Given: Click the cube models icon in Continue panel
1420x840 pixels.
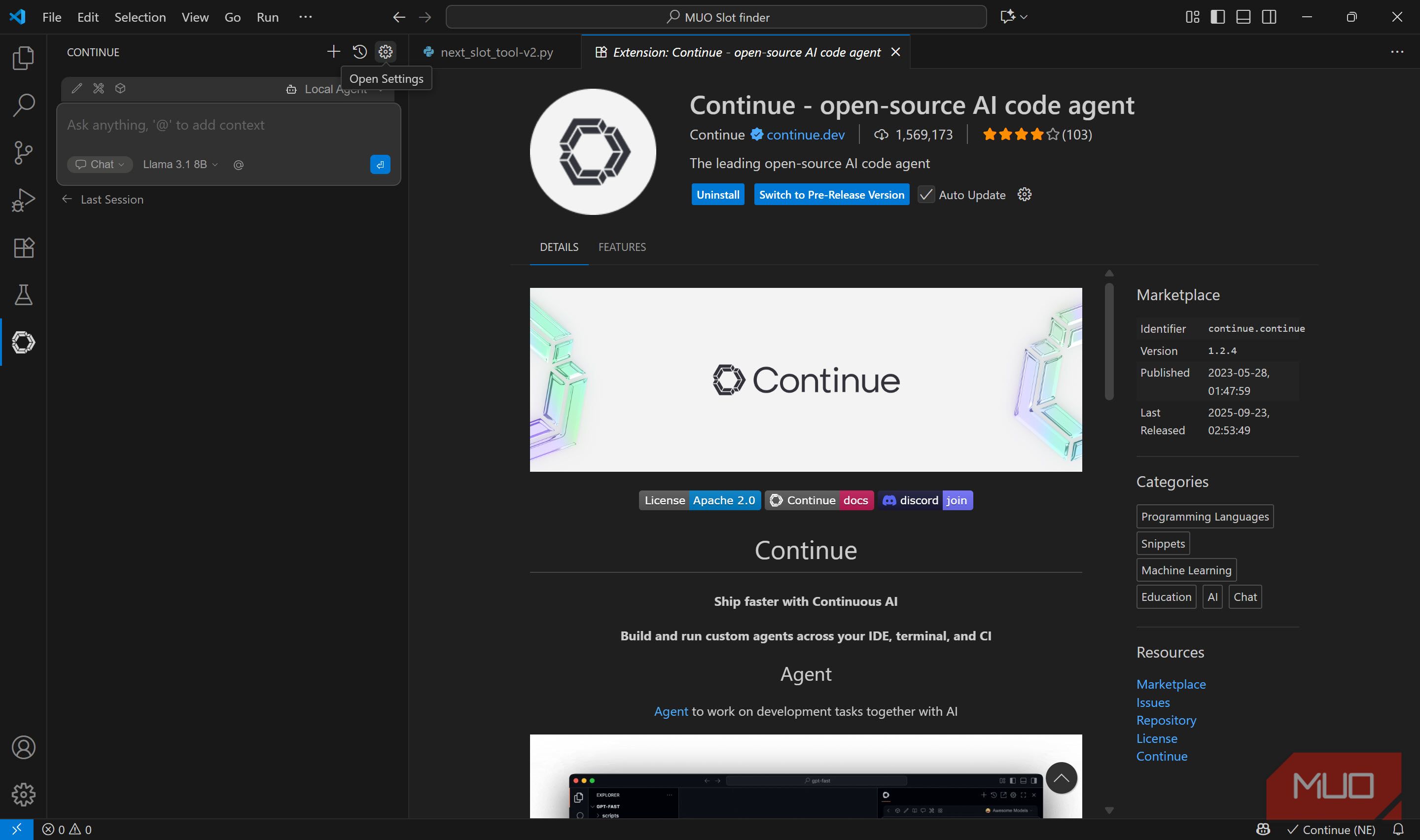Looking at the screenshot, I should (120, 88).
